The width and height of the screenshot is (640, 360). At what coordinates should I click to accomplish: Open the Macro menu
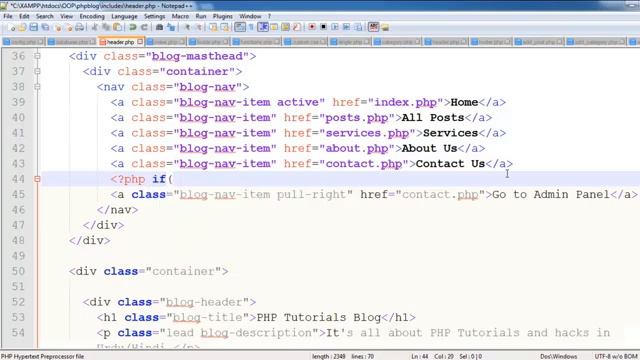(180, 16)
